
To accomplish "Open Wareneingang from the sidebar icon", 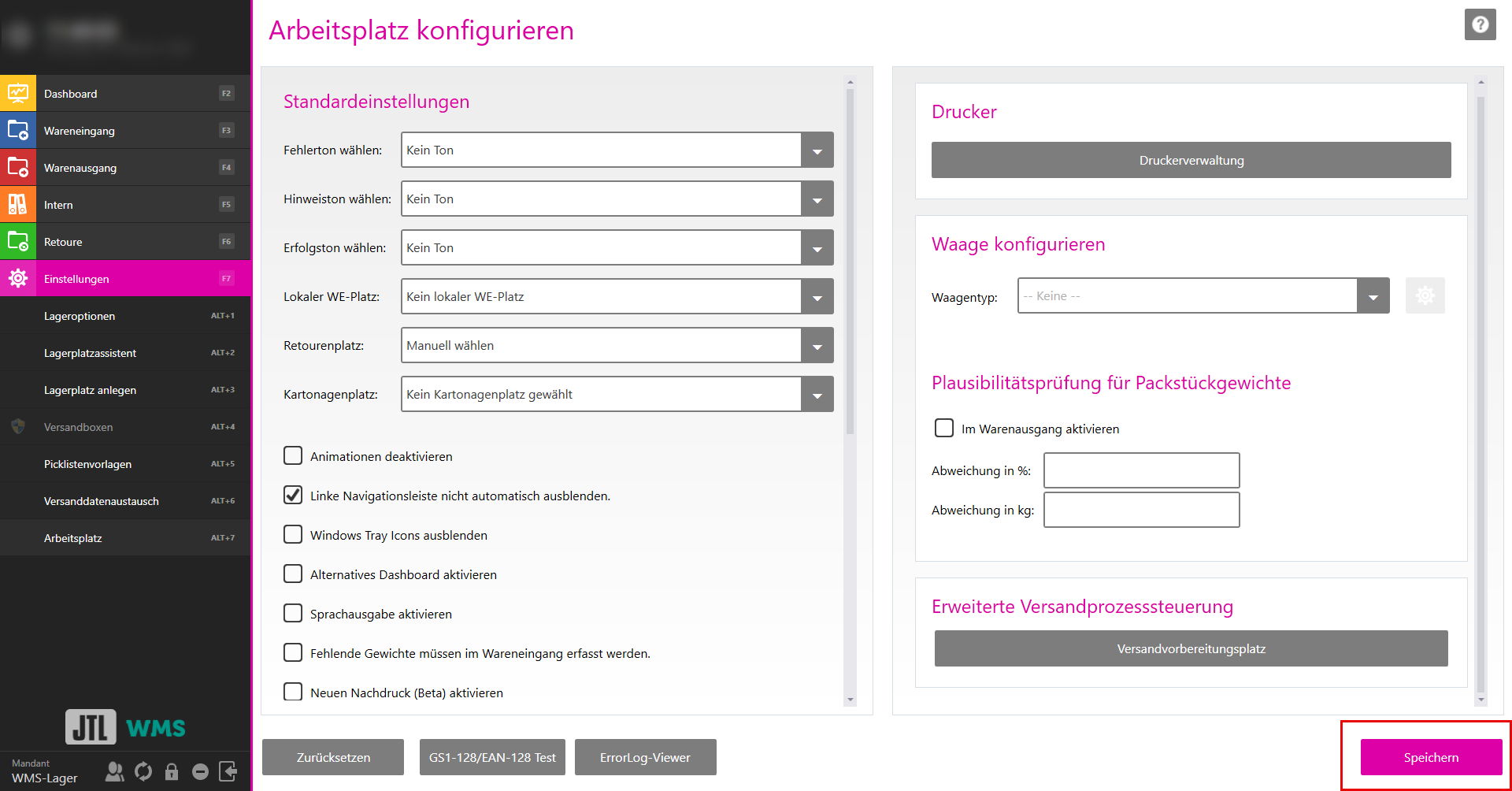I will (x=18, y=130).
